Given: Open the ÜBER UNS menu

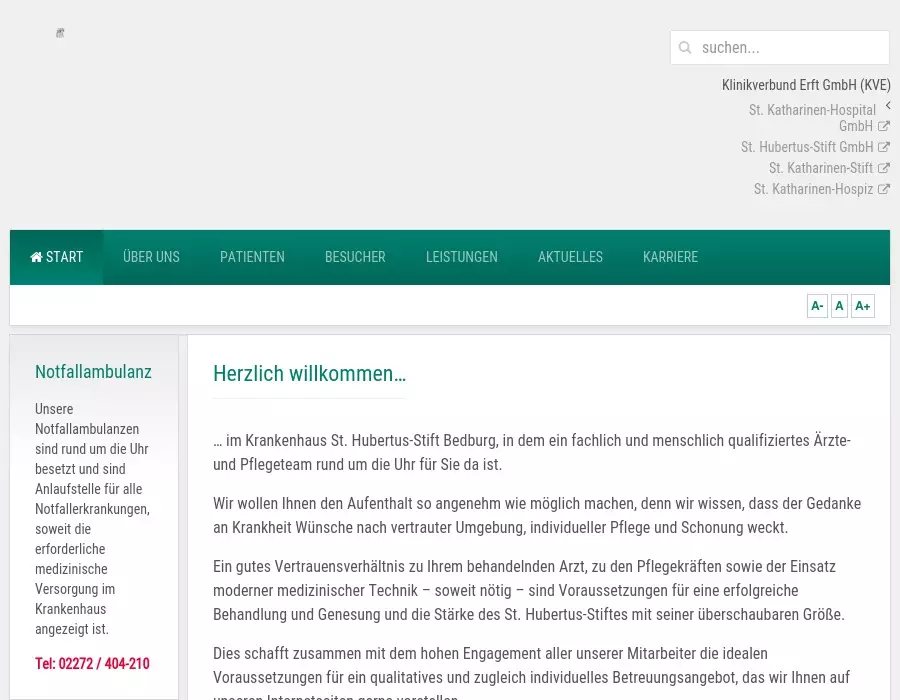Looking at the screenshot, I should (x=151, y=257).
